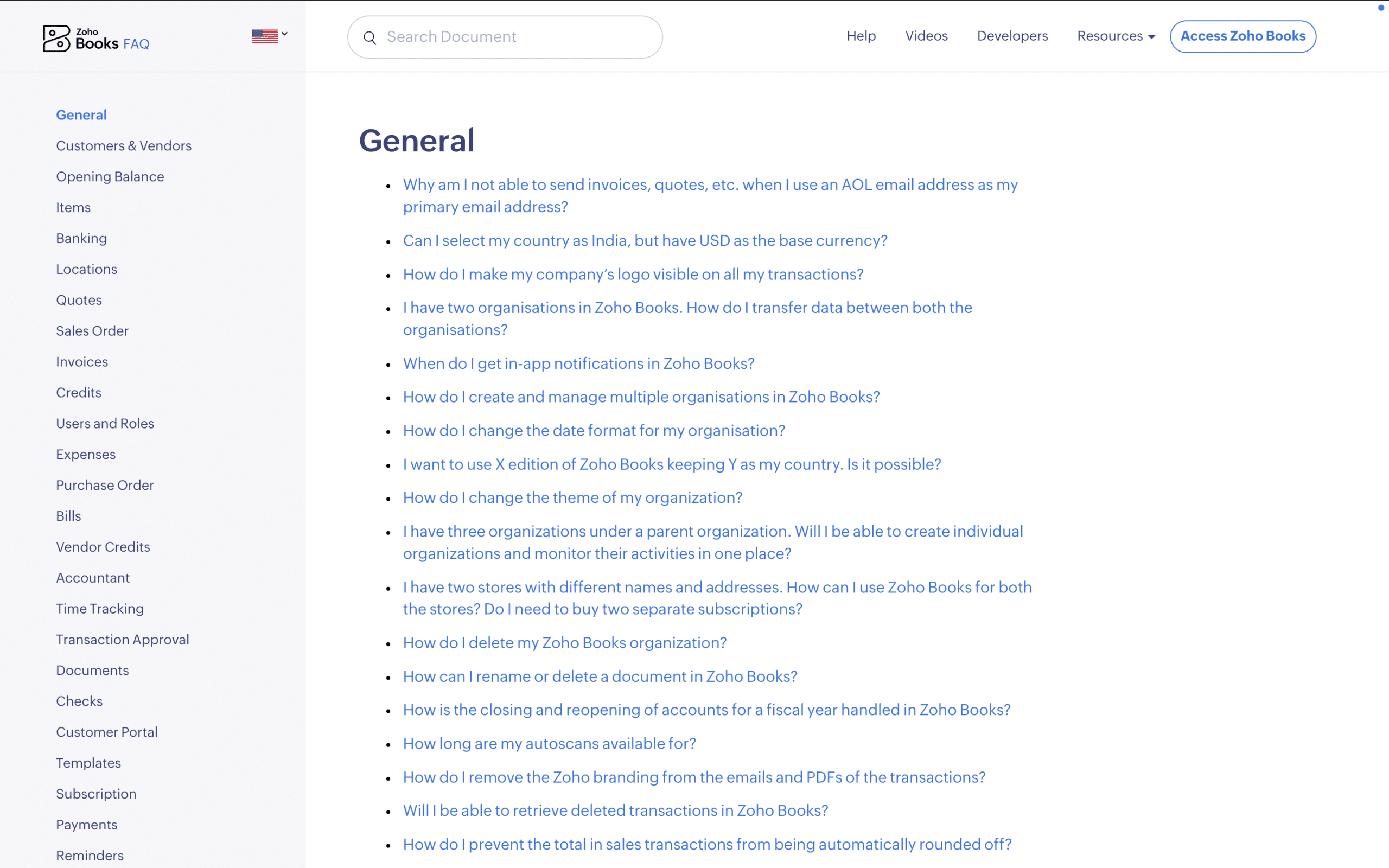Select the Banking category in sidebar

81,238
